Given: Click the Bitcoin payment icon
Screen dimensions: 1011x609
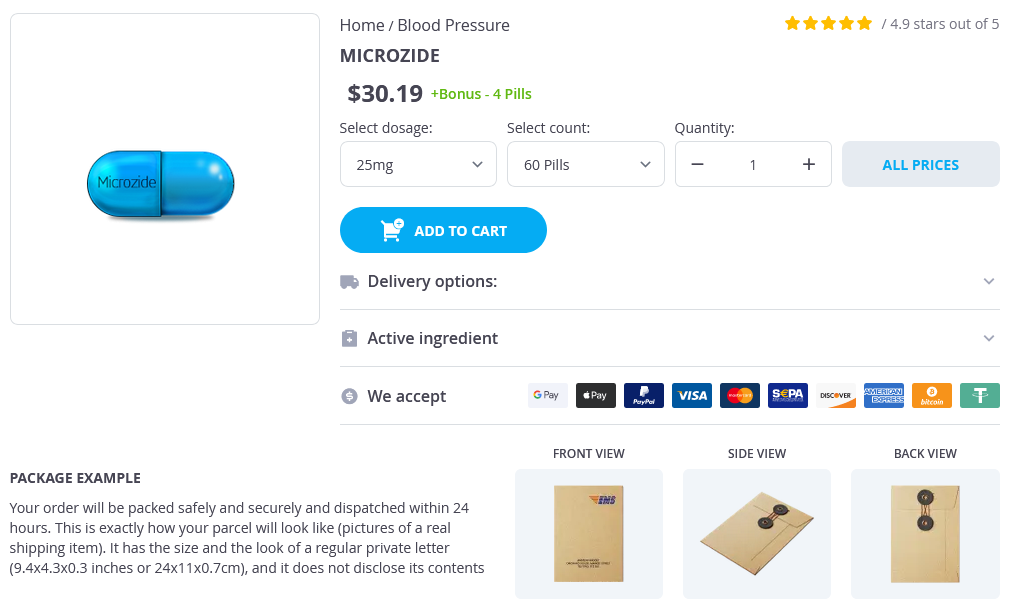Looking at the screenshot, I should [932, 396].
